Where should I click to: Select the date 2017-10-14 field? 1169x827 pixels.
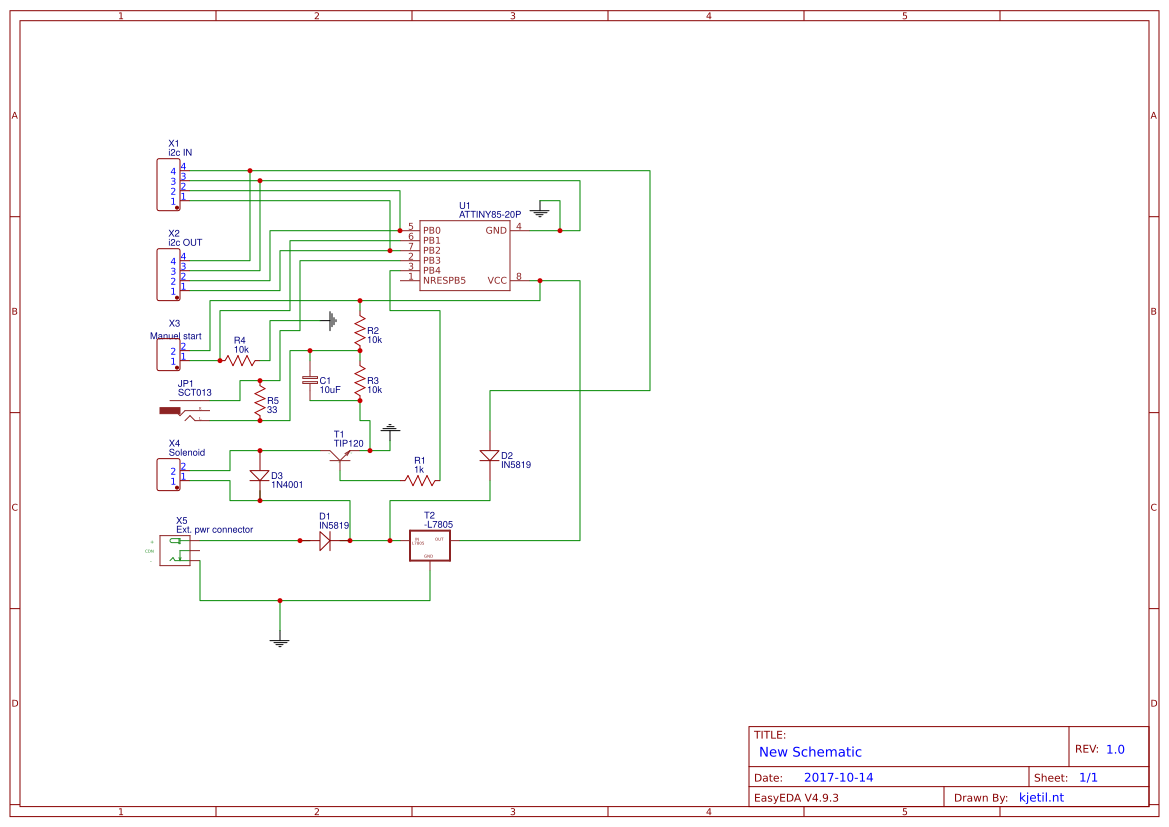[x=839, y=776]
